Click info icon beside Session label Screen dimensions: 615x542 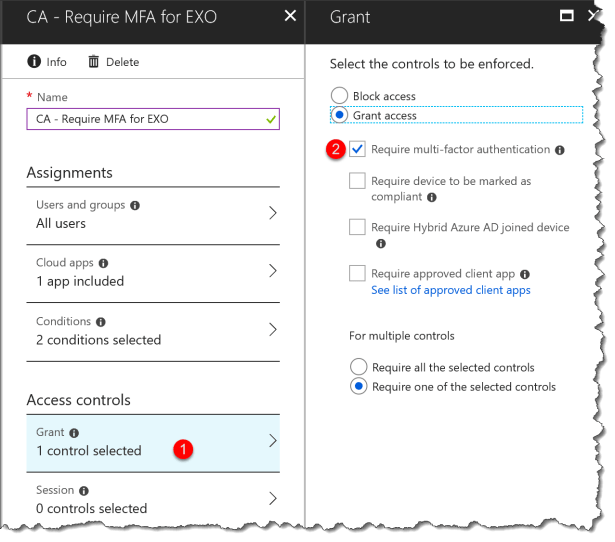coord(83,491)
